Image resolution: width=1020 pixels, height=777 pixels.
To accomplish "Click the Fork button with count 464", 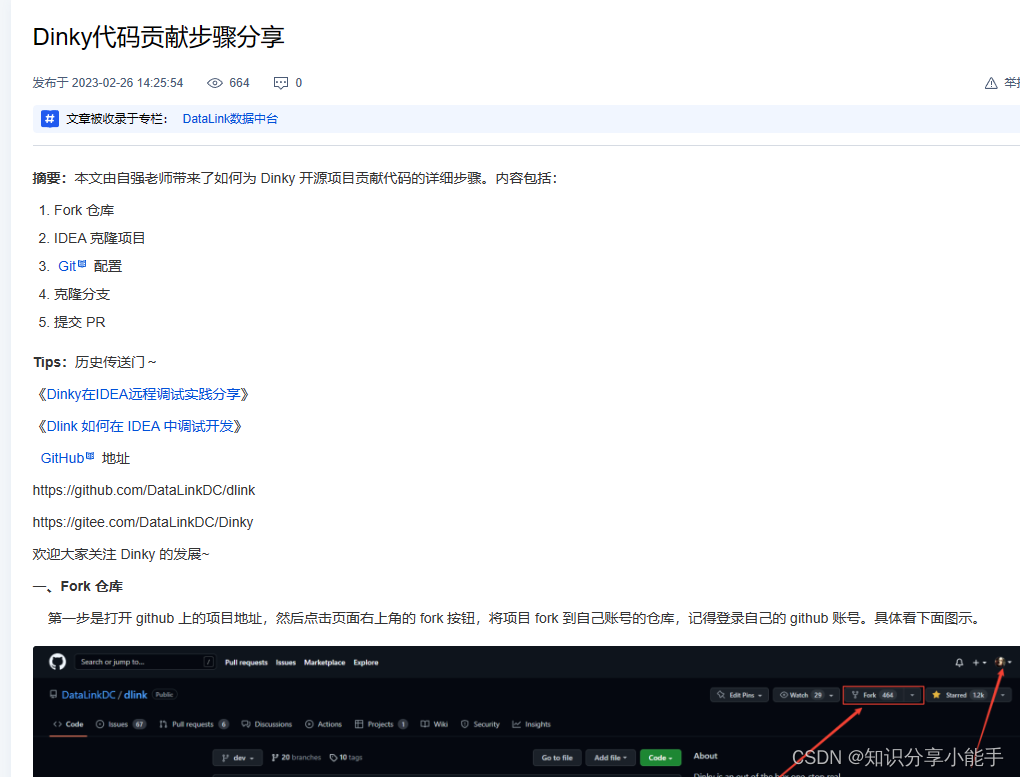I will coord(873,695).
